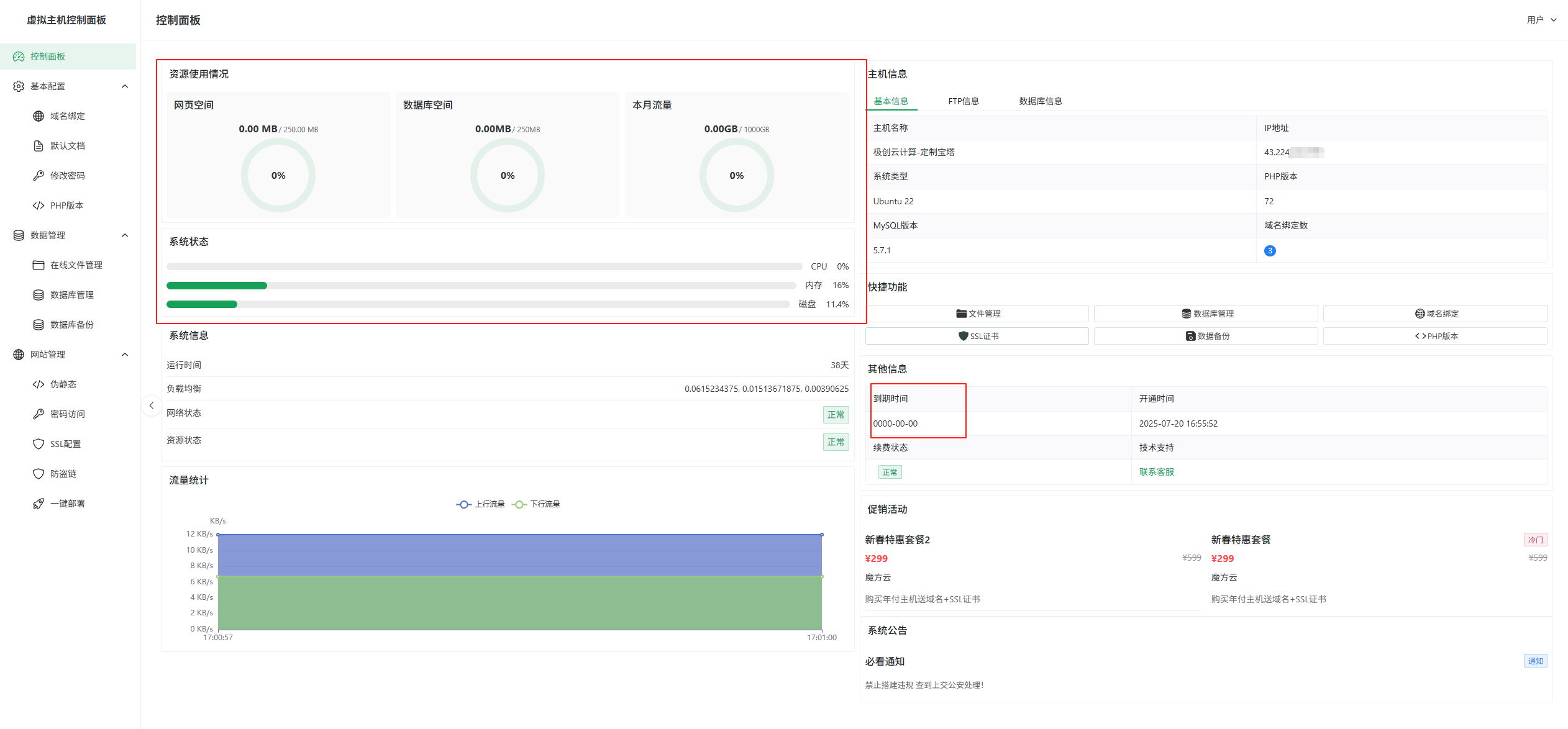
Task: Click the control panel dashboard icon
Action: tap(19, 57)
